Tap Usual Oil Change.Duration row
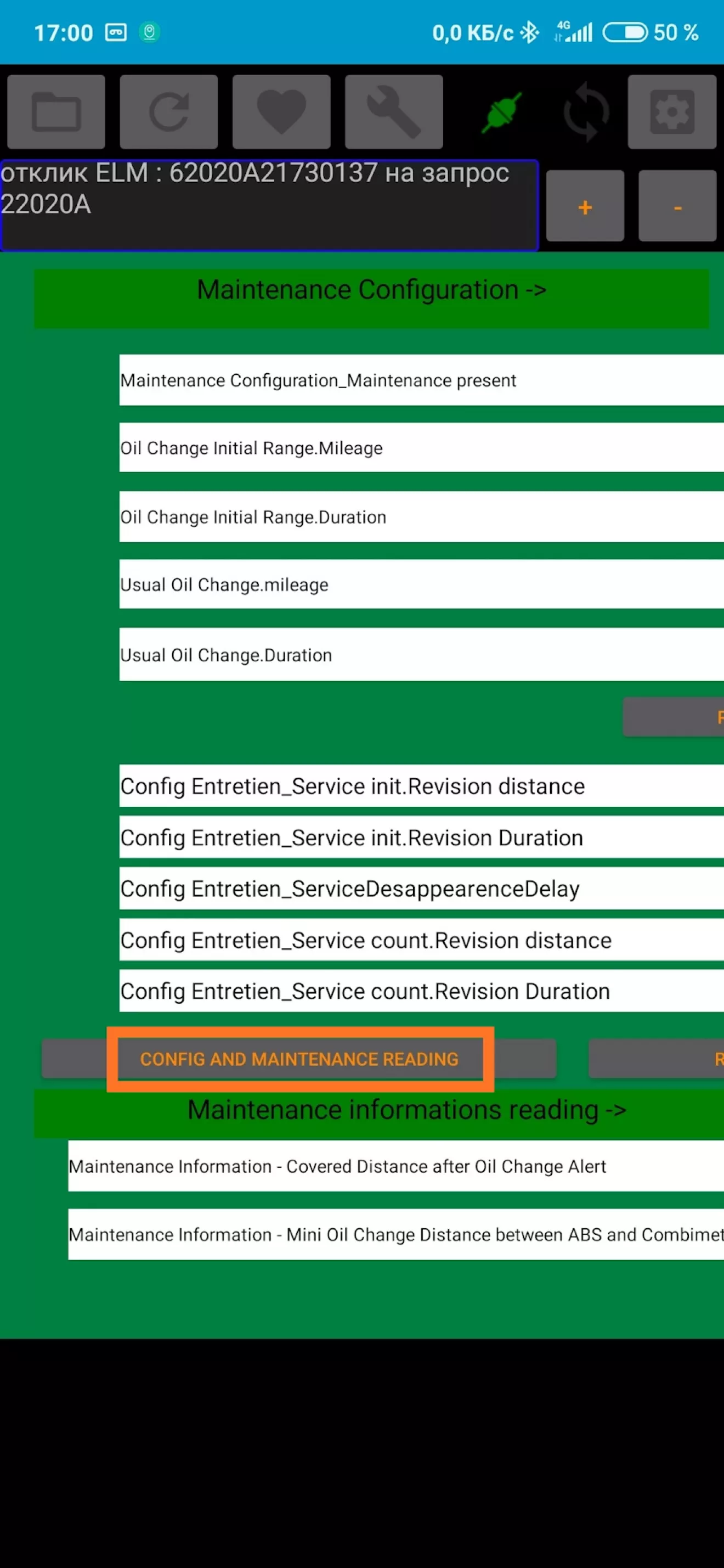Viewport: 724px width, 1568px height. (421, 655)
